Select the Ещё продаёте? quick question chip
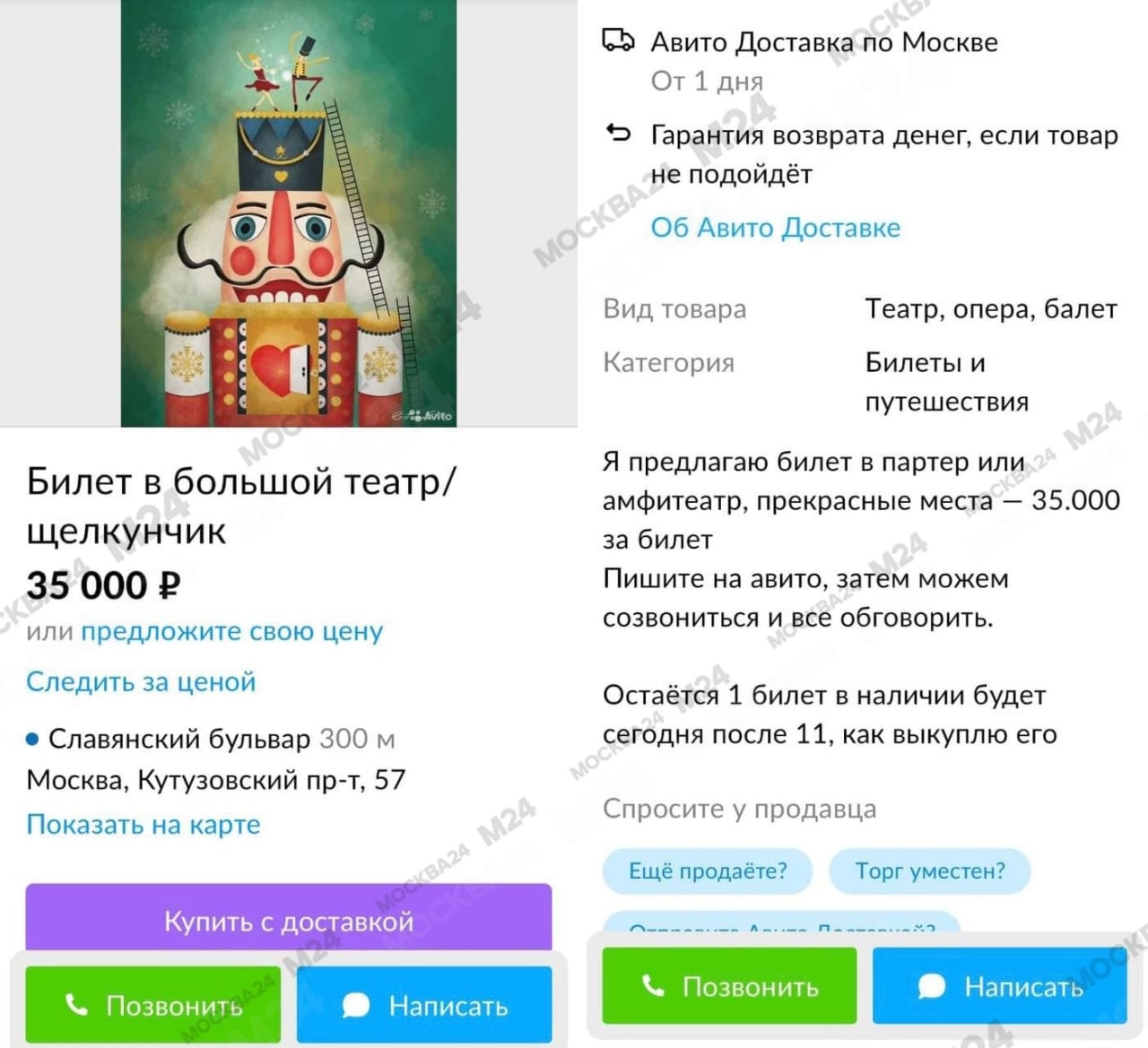This screenshot has height=1048, width=1148. coord(708,870)
